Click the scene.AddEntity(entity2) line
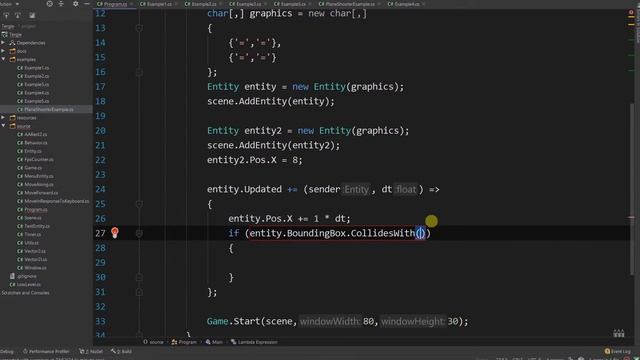 [x=273, y=145]
